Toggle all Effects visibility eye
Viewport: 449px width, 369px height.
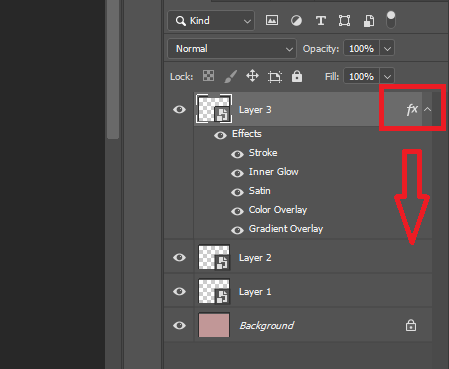(x=220, y=135)
